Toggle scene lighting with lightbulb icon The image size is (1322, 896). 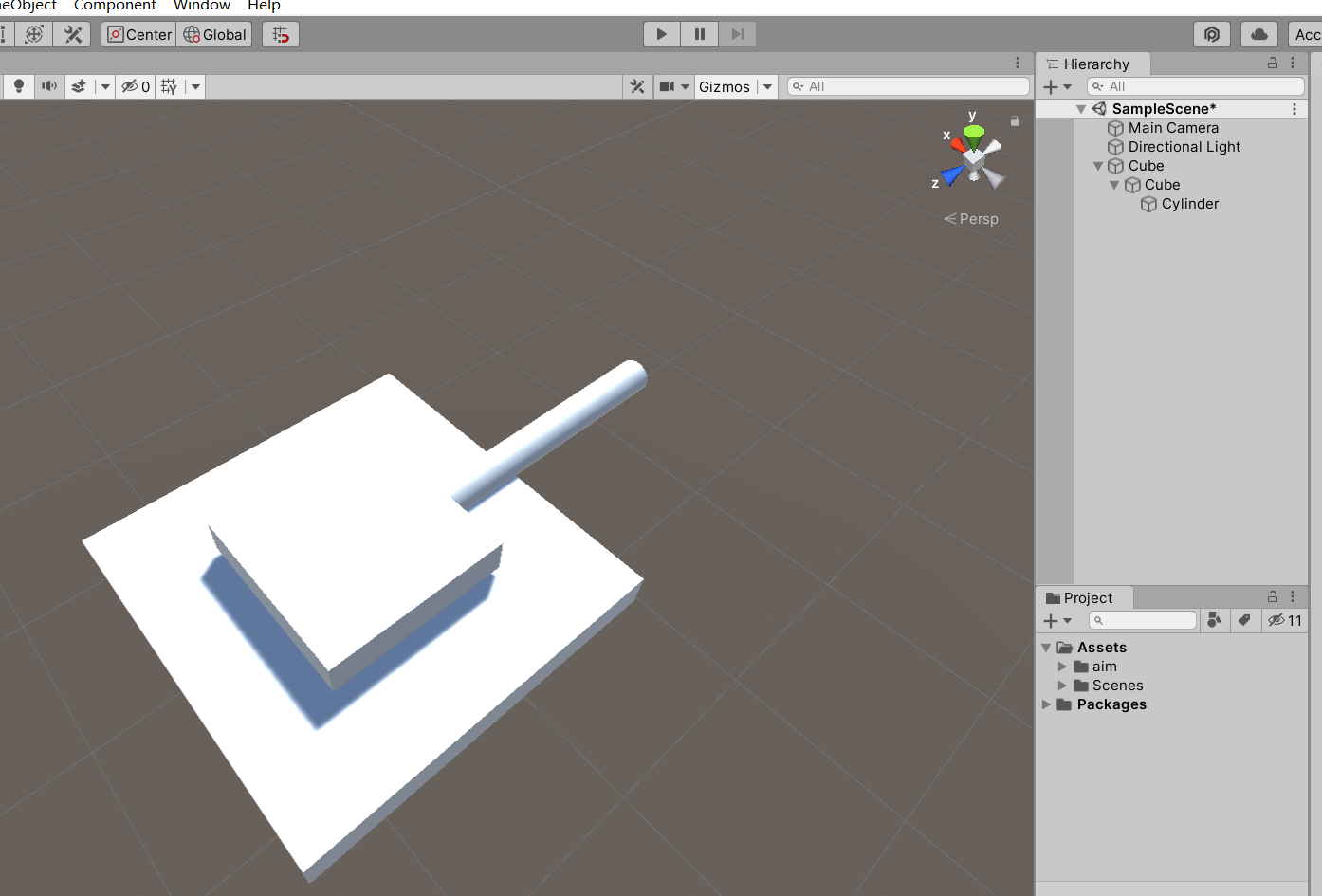click(18, 86)
